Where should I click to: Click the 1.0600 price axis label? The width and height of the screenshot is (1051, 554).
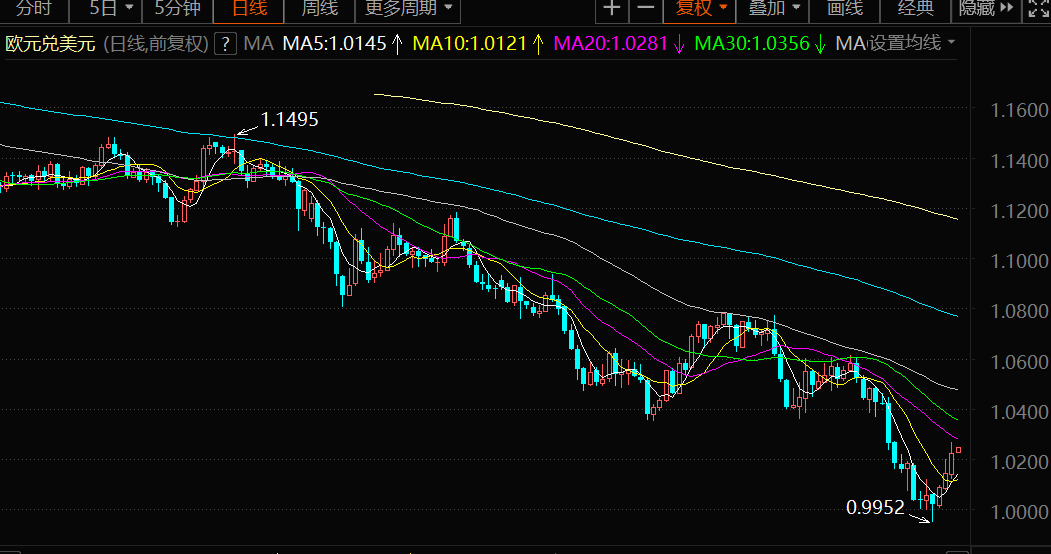click(1019, 361)
